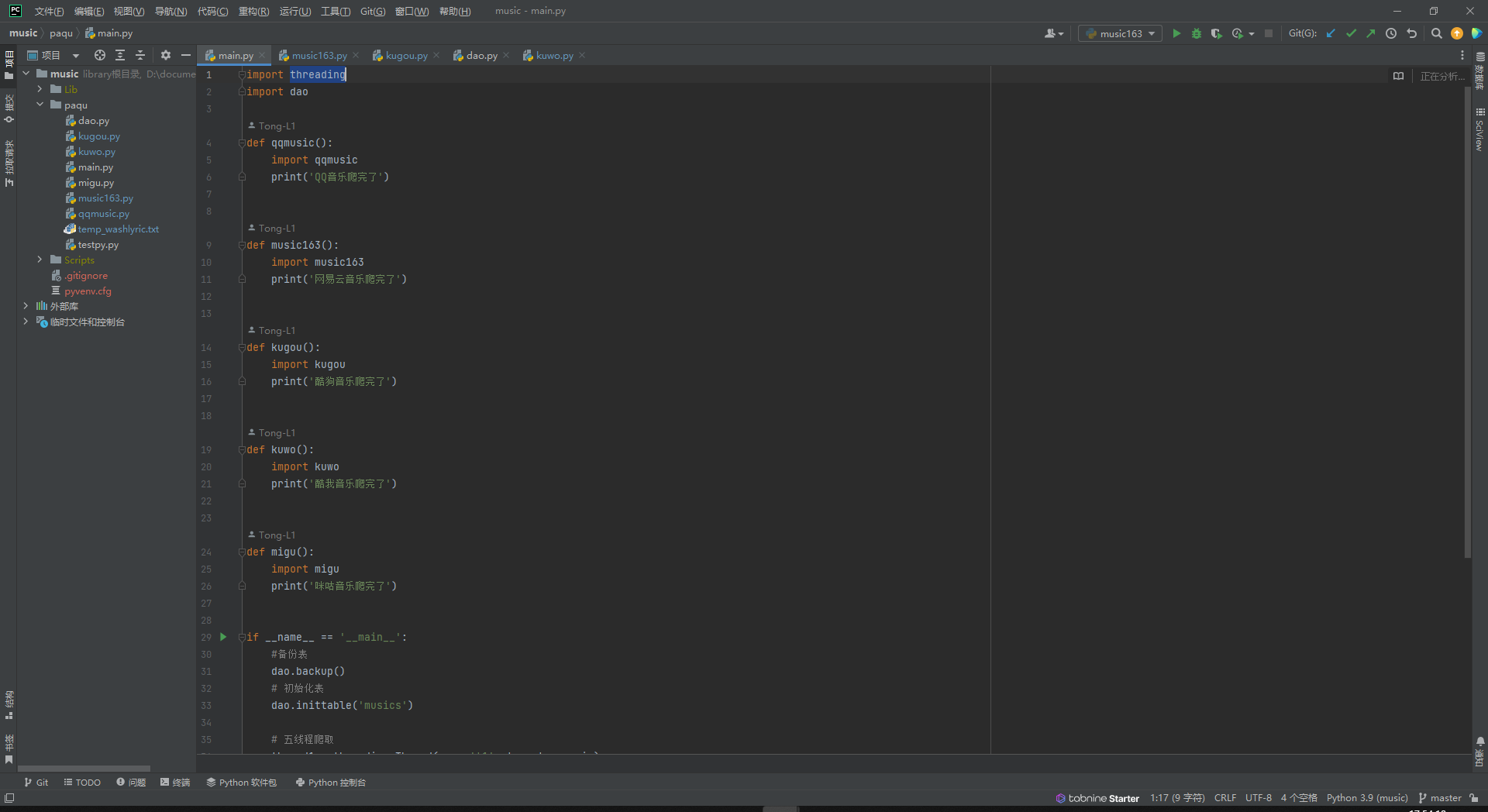Select .gitignore in project tree
This screenshot has height=812, width=1488.
click(x=86, y=275)
